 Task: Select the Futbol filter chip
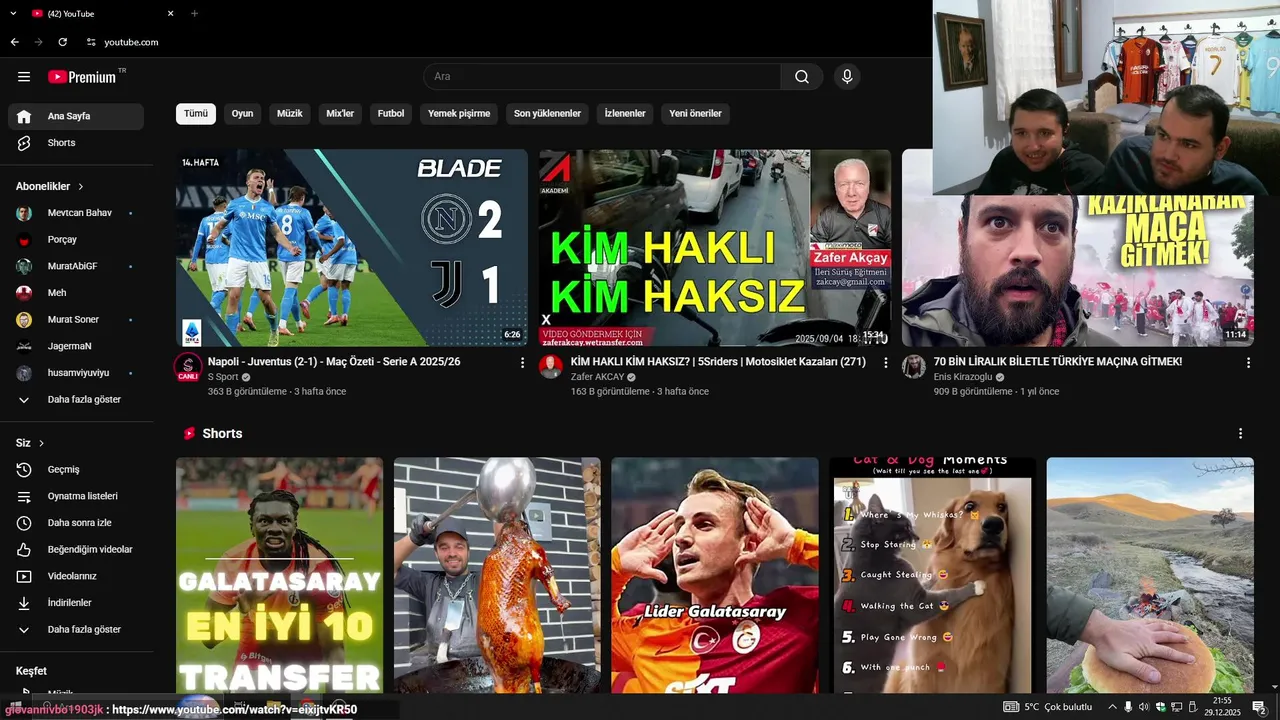click(x=391, y=114)
